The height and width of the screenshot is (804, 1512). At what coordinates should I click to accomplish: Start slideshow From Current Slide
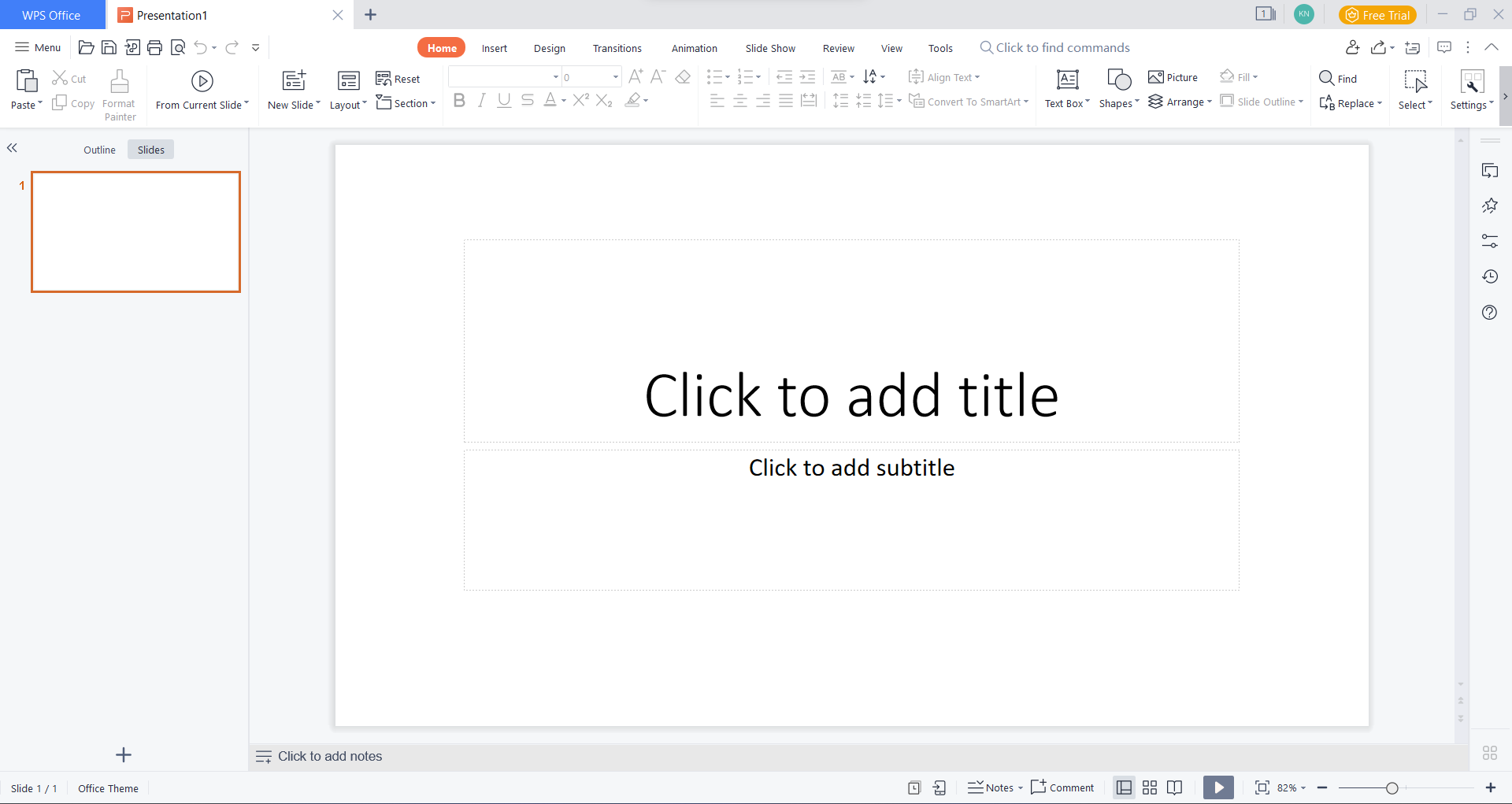click(202, 90)
